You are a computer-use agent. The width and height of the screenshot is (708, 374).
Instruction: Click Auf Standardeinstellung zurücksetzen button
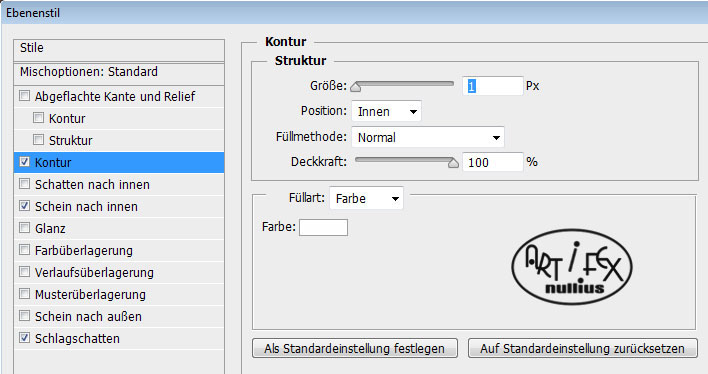pyautogui.click(x=582, y=349)
